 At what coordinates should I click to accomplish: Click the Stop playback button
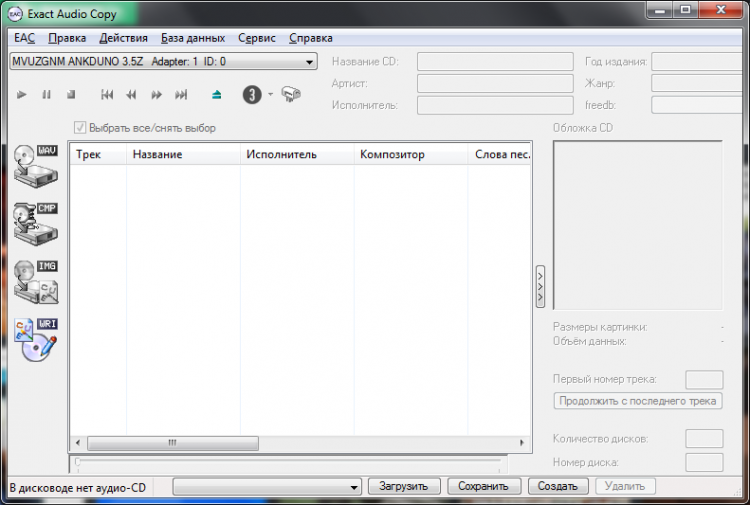pos(71,95)
